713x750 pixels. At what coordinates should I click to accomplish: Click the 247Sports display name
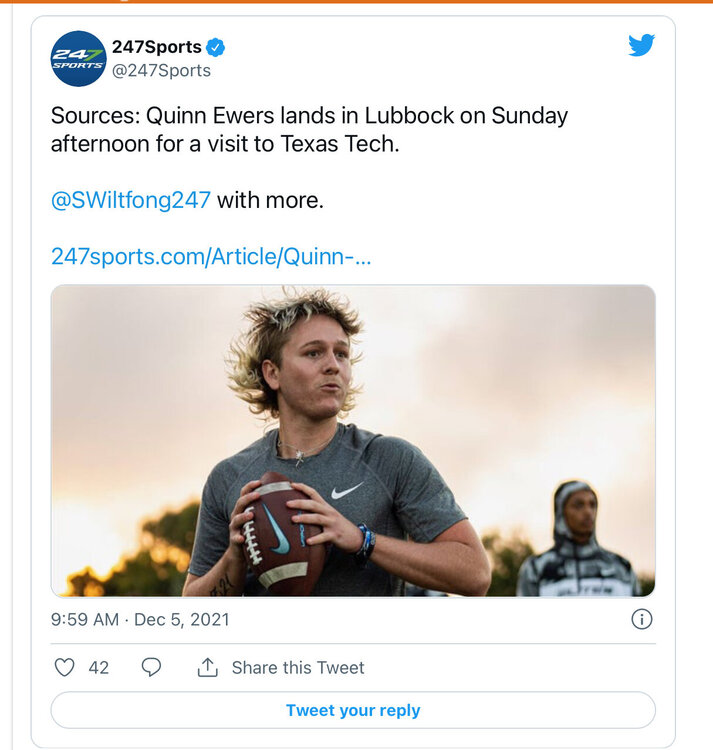[x=157, y=47]
